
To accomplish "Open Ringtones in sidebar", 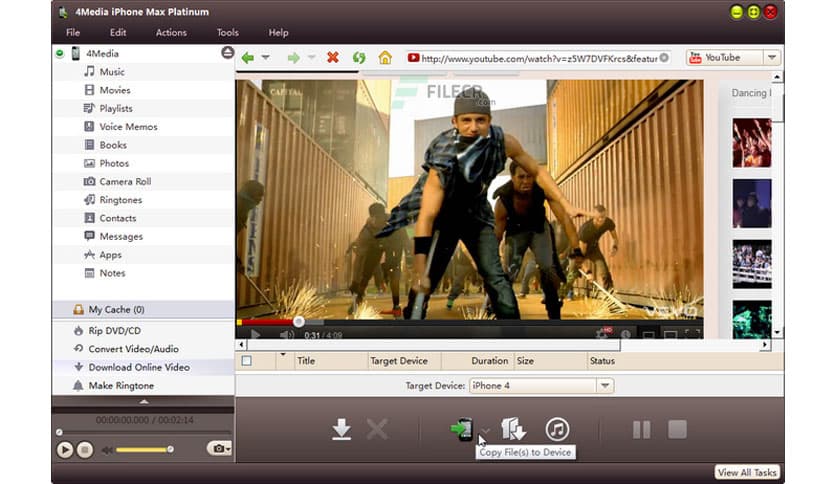I will [x=120, y=200].
